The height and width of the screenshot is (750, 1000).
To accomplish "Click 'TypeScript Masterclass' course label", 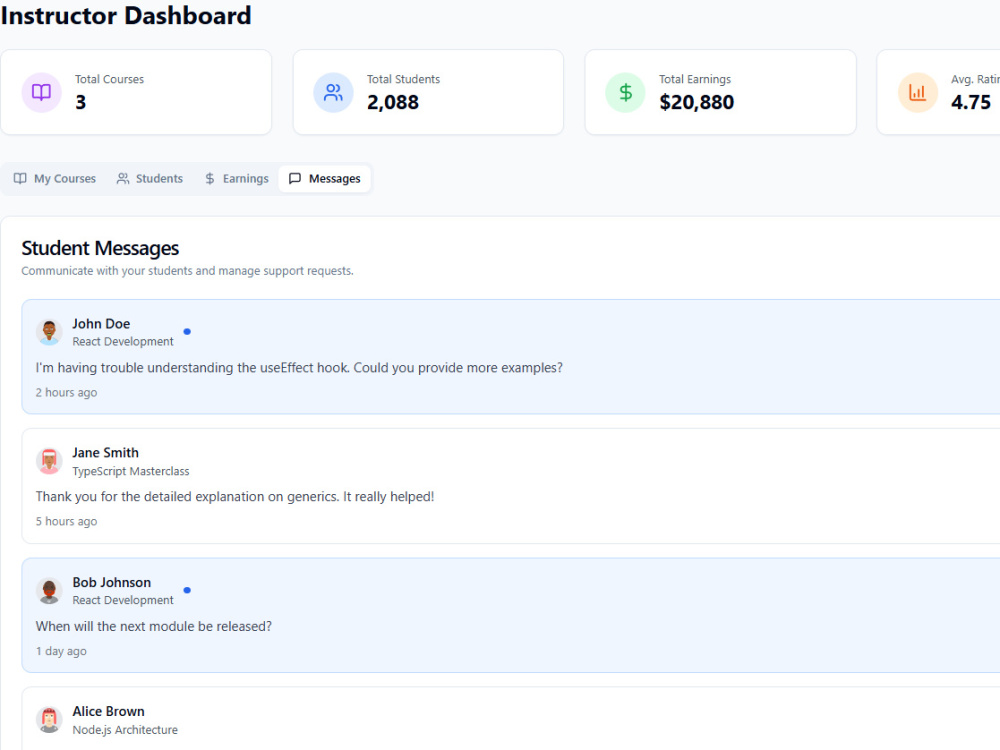I will (x=131, y=471).
